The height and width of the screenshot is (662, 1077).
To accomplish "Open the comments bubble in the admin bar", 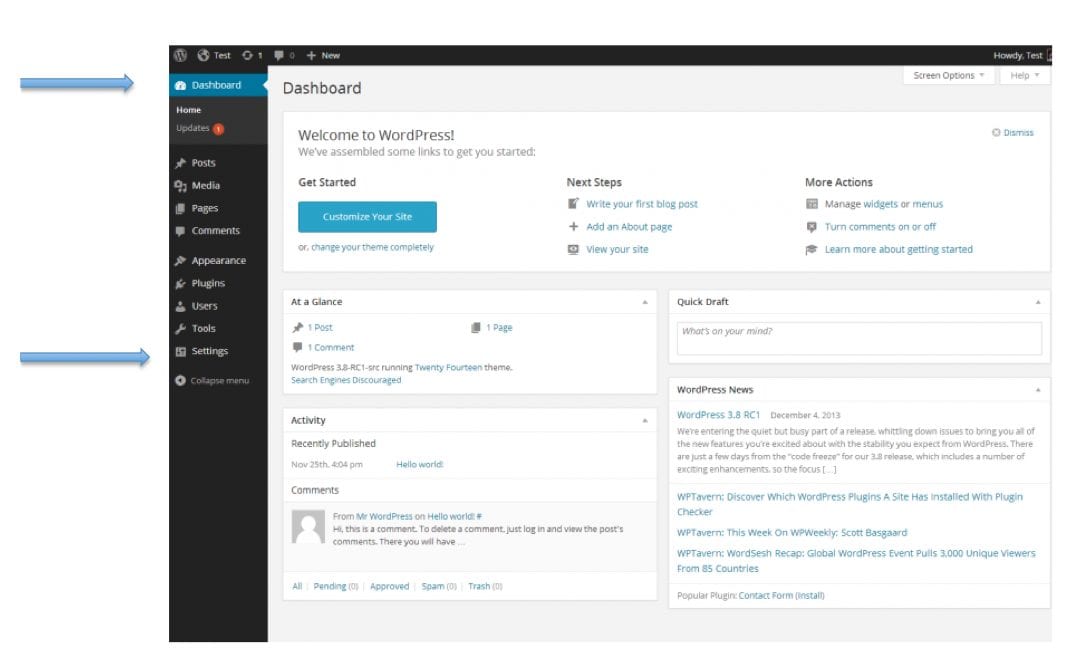I will 279,56.
